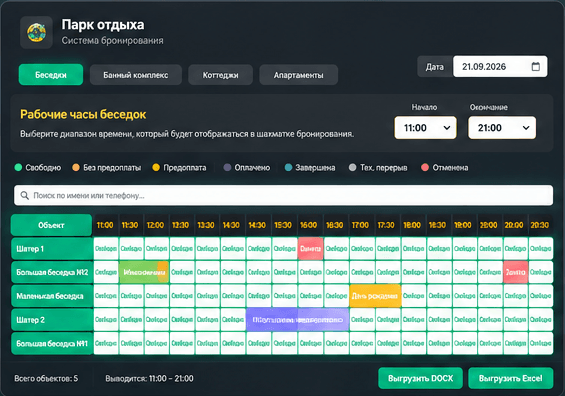Click the Завершена legend dot

coord(288,167)
